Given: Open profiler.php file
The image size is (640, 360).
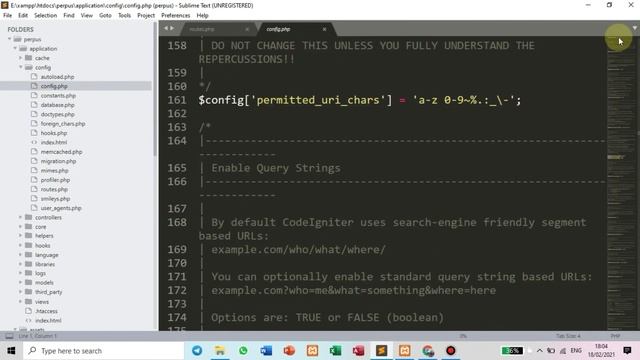Looking at the screenshot, I should tap(55, 180).
